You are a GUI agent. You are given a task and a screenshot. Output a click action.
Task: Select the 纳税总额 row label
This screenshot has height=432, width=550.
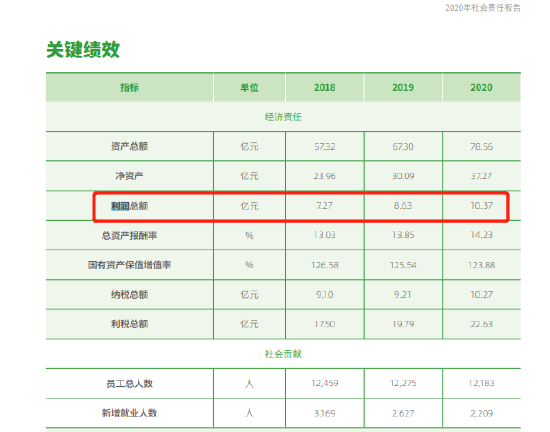[x=129, y=295]
